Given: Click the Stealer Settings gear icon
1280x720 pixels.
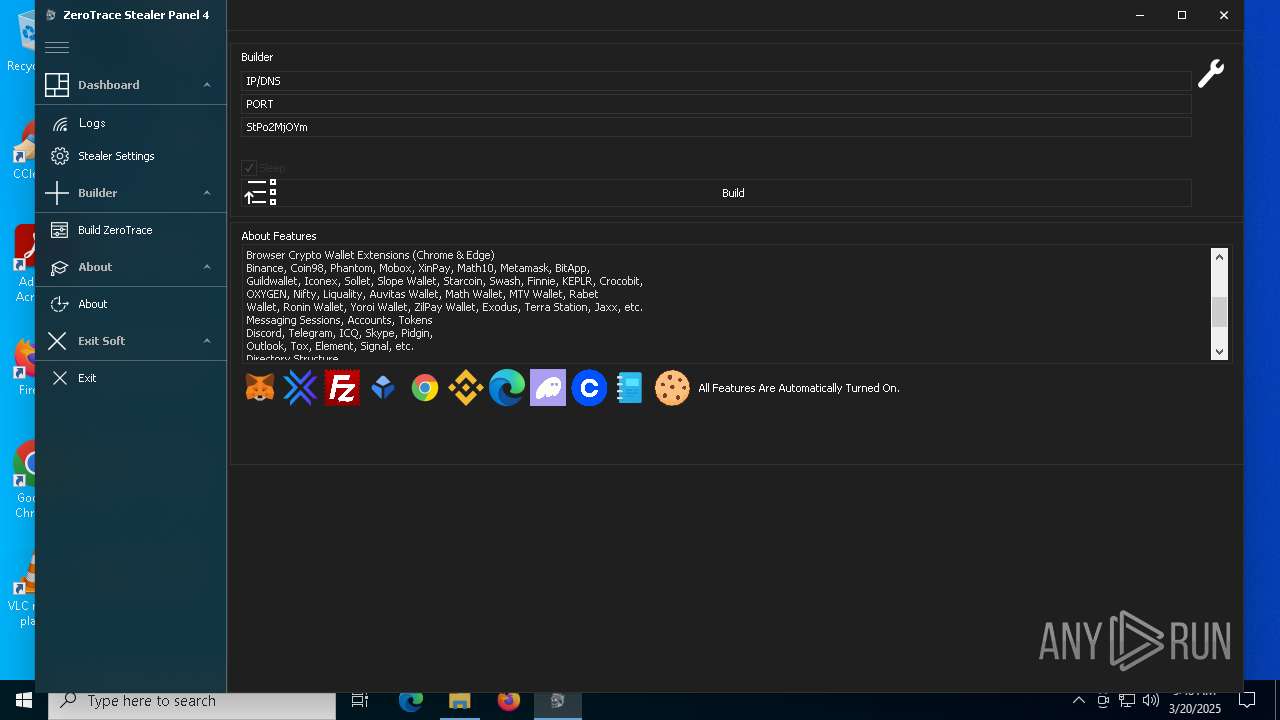Looking at the screenshot, I should 60,156.
